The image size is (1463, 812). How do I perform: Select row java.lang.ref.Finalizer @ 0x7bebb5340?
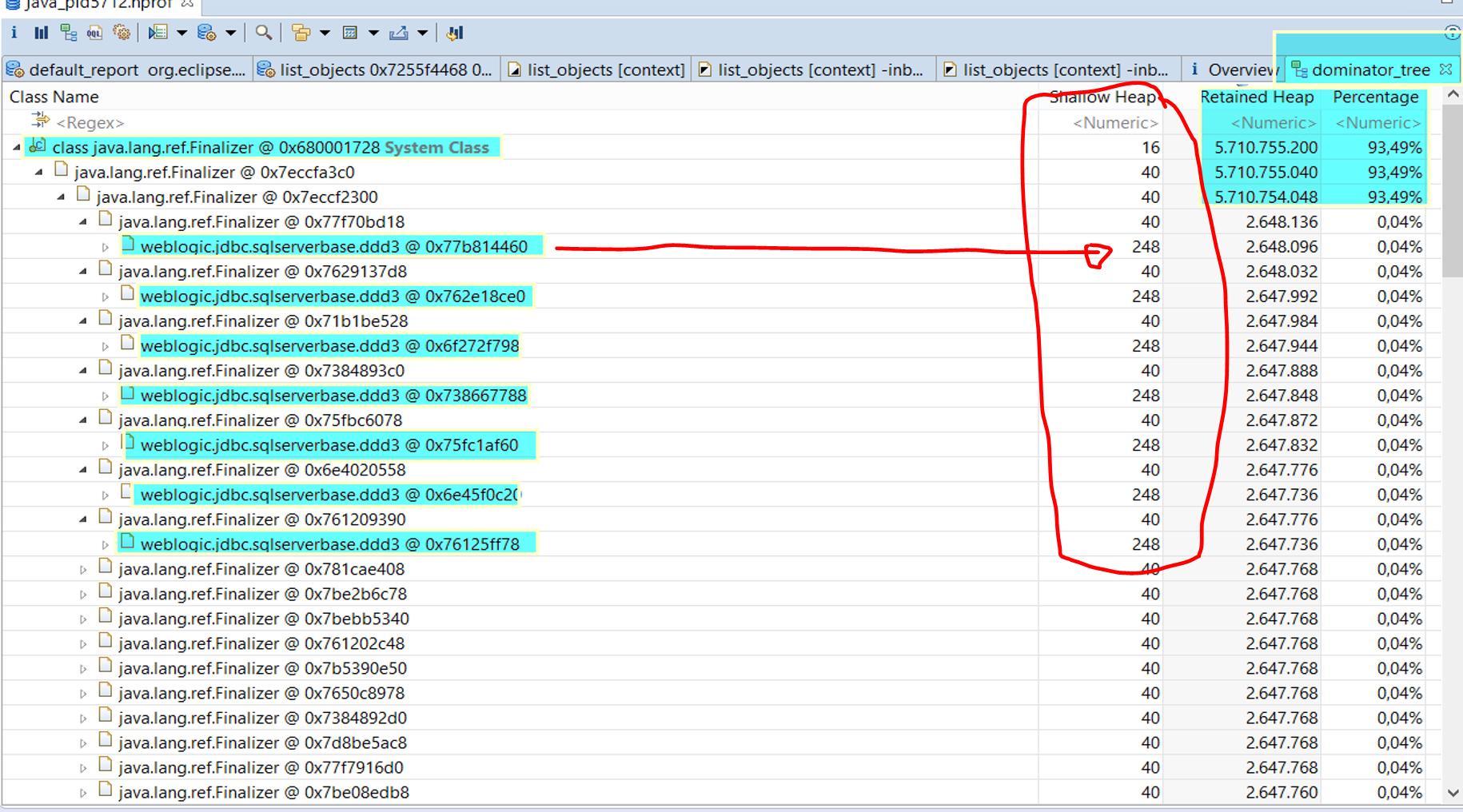[264, 619]
